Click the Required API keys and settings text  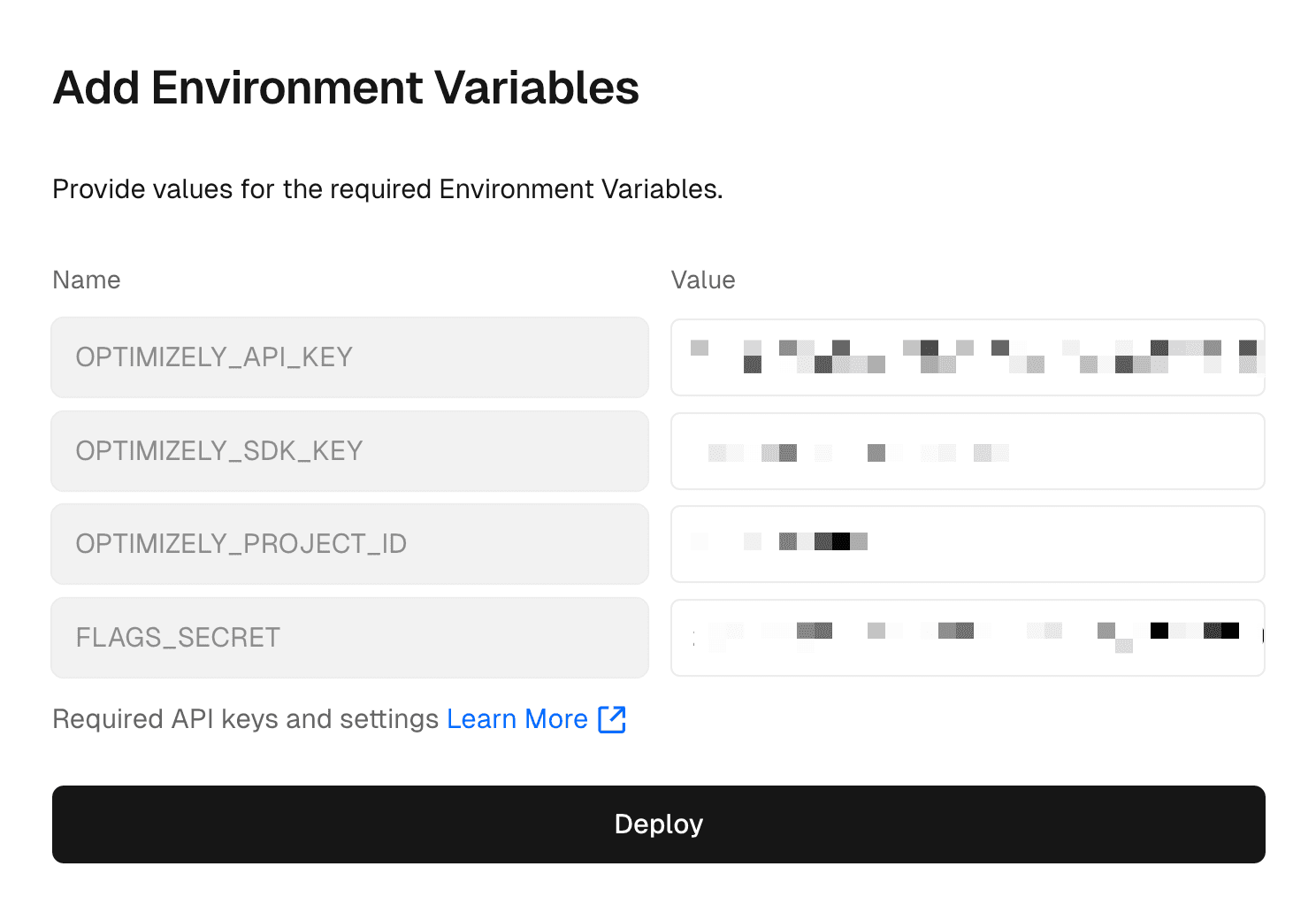[x=245, y=719]
